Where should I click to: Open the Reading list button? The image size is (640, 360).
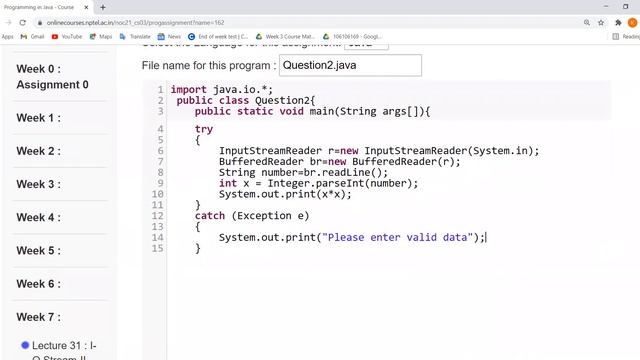click(x=626, y=37)
